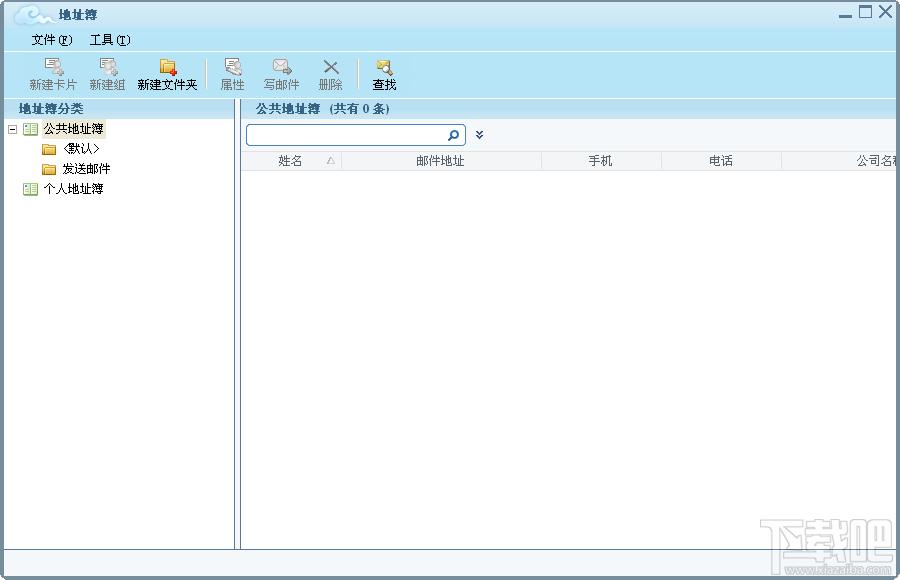Select the 发送邮件 folder
Screen dimensions: 900x580
coord(86,169)
